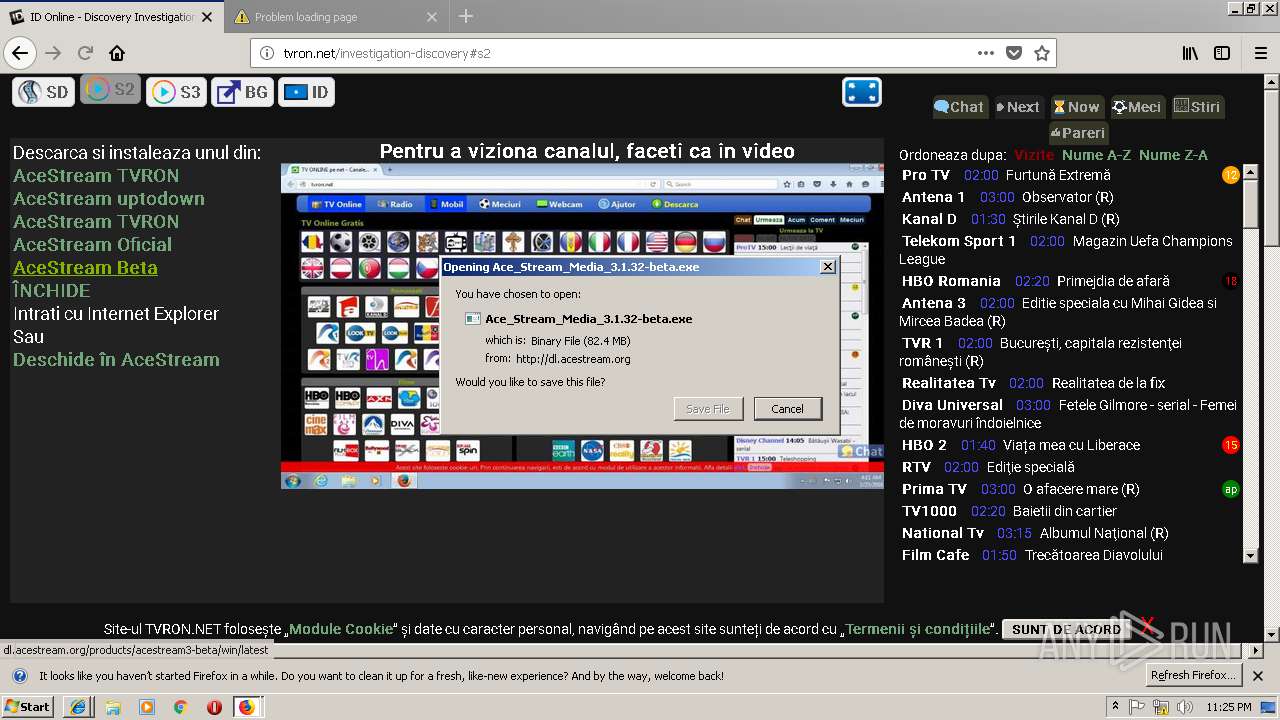Go back with the browser back arrow
1280x720 pixels.
click(x=21, y=53)
